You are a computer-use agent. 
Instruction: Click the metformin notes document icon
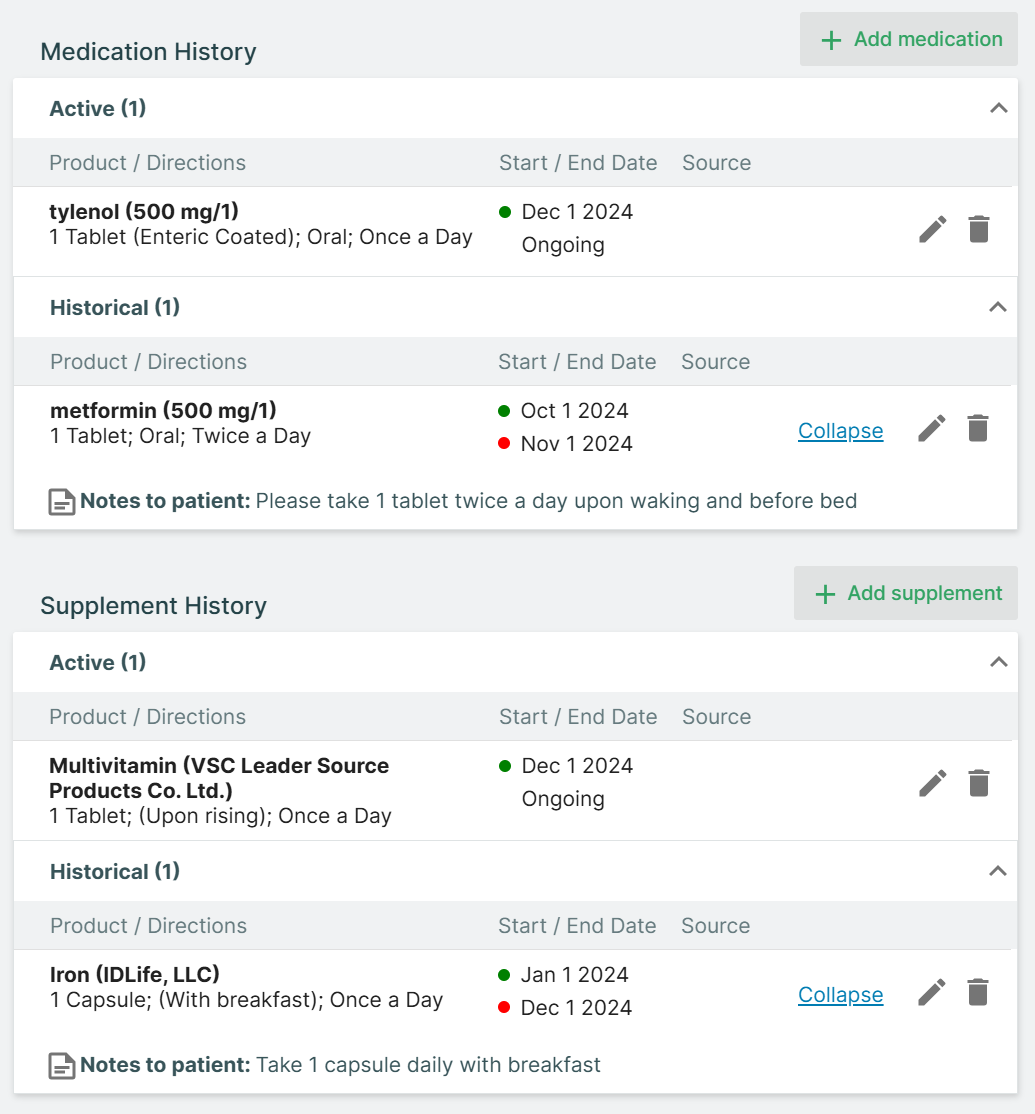pyautogui.click(x=62, y=502)
